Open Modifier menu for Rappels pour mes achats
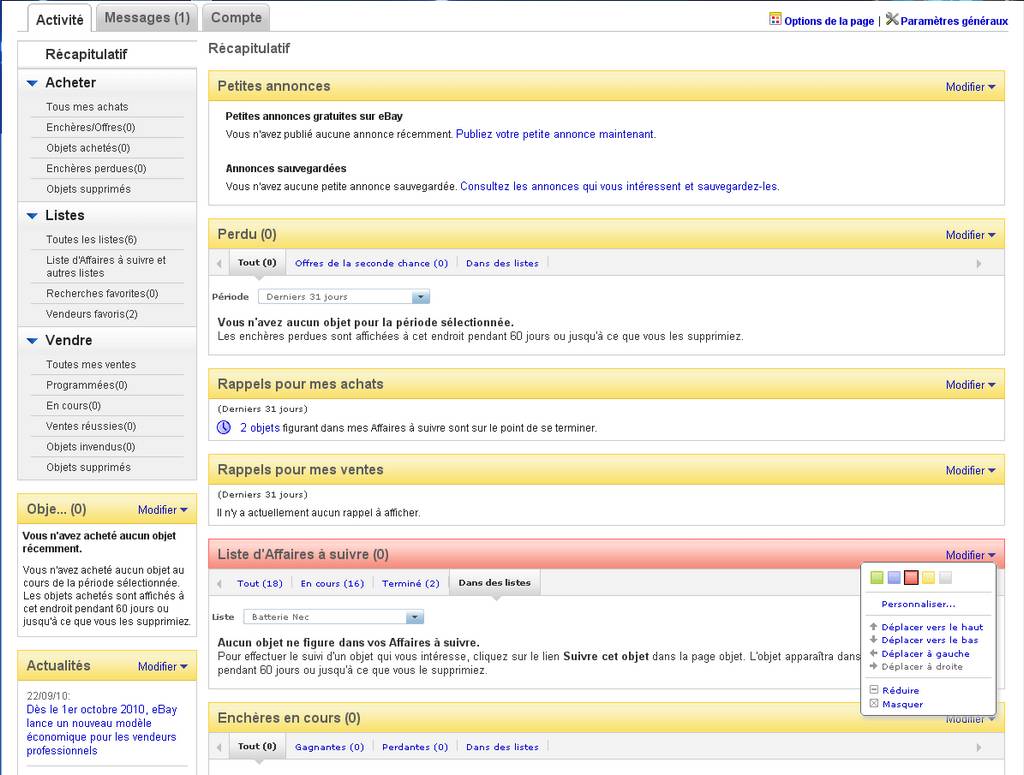Image resolution: width=1024 pixels, height=775 pixels. pos(970,385)
